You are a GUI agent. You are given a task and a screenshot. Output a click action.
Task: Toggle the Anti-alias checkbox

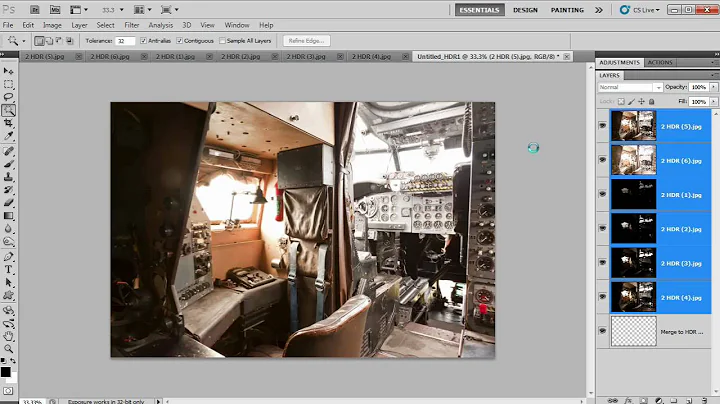143,41
